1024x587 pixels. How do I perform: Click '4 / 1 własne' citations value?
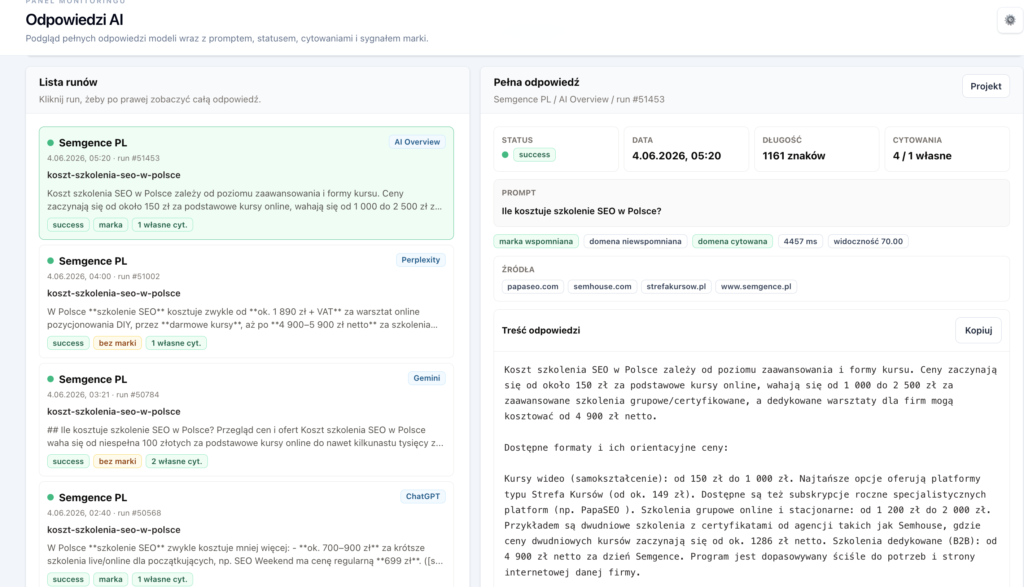921,156
